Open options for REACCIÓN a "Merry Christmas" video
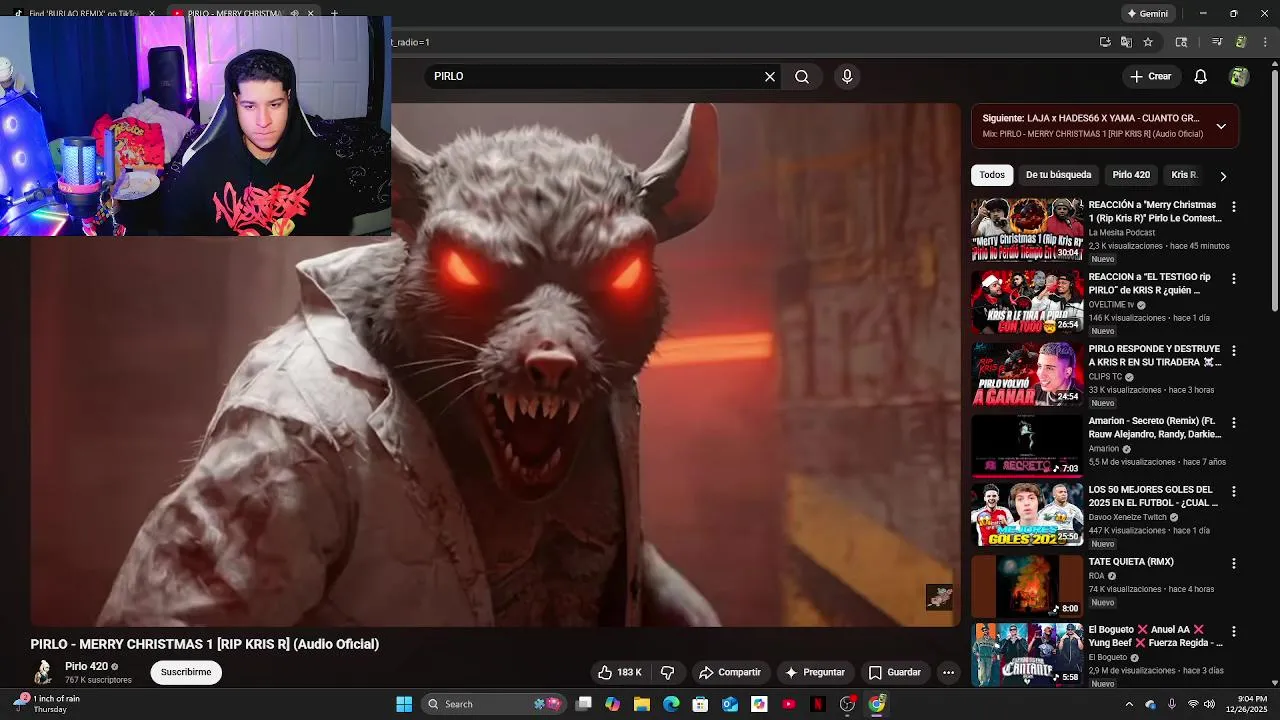Image resolution: width=1280 pixels, height=720 pixels. point(1233,206)
